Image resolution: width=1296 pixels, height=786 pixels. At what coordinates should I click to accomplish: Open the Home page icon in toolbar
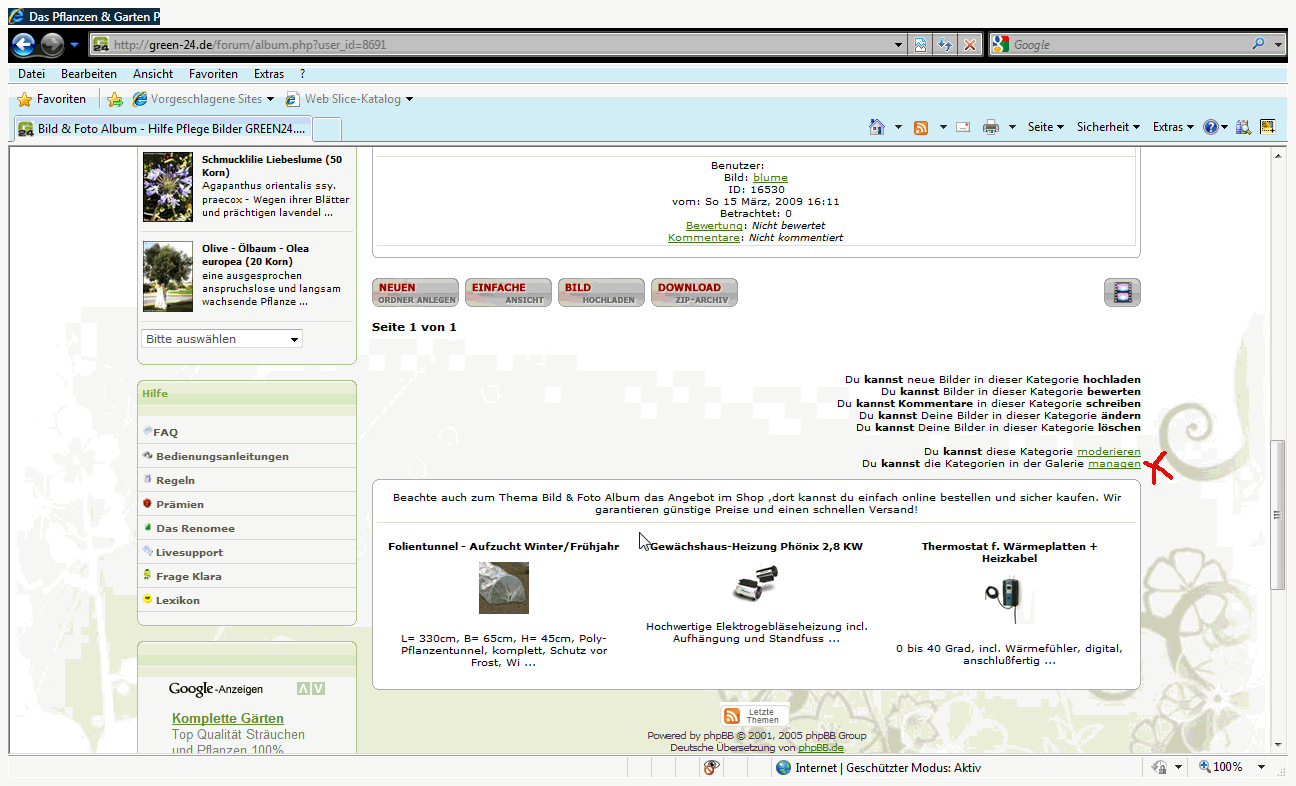pos(877,127)
